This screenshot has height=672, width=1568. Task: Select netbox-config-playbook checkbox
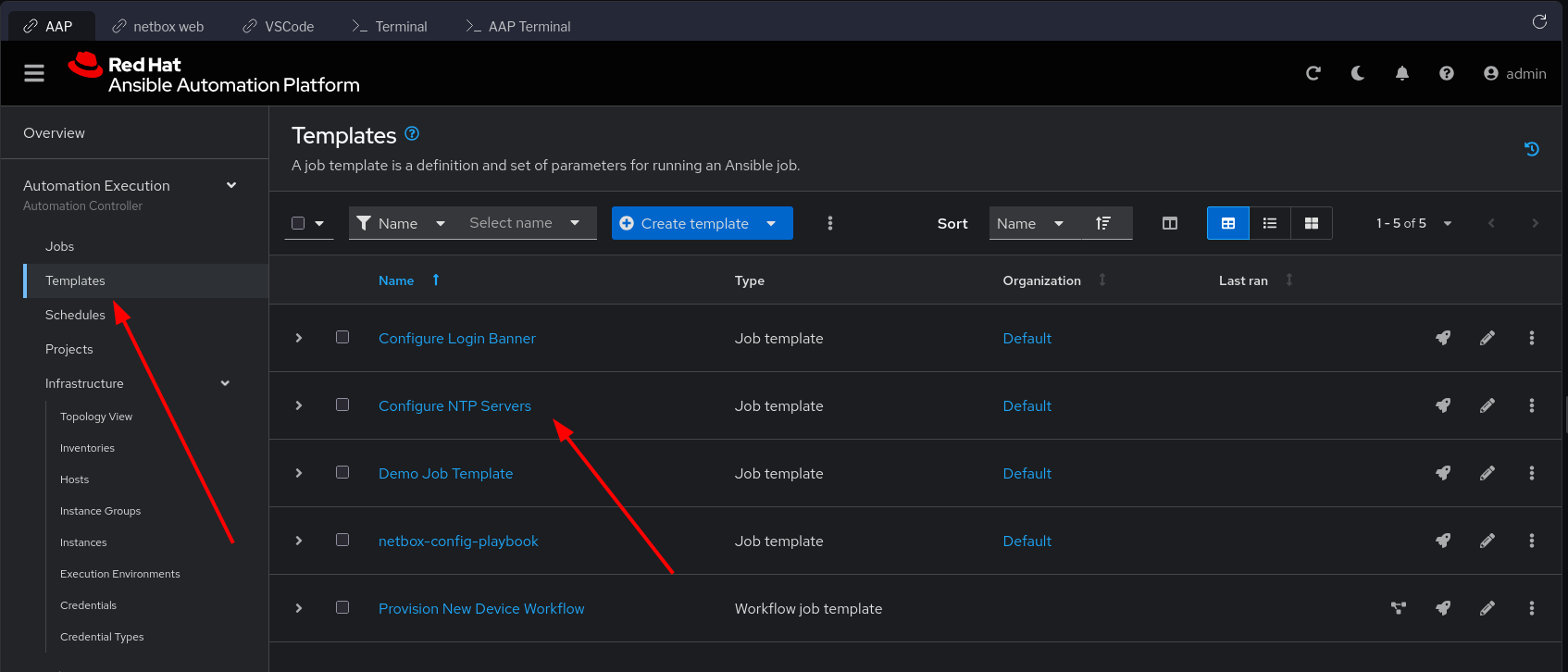(342, 540)
